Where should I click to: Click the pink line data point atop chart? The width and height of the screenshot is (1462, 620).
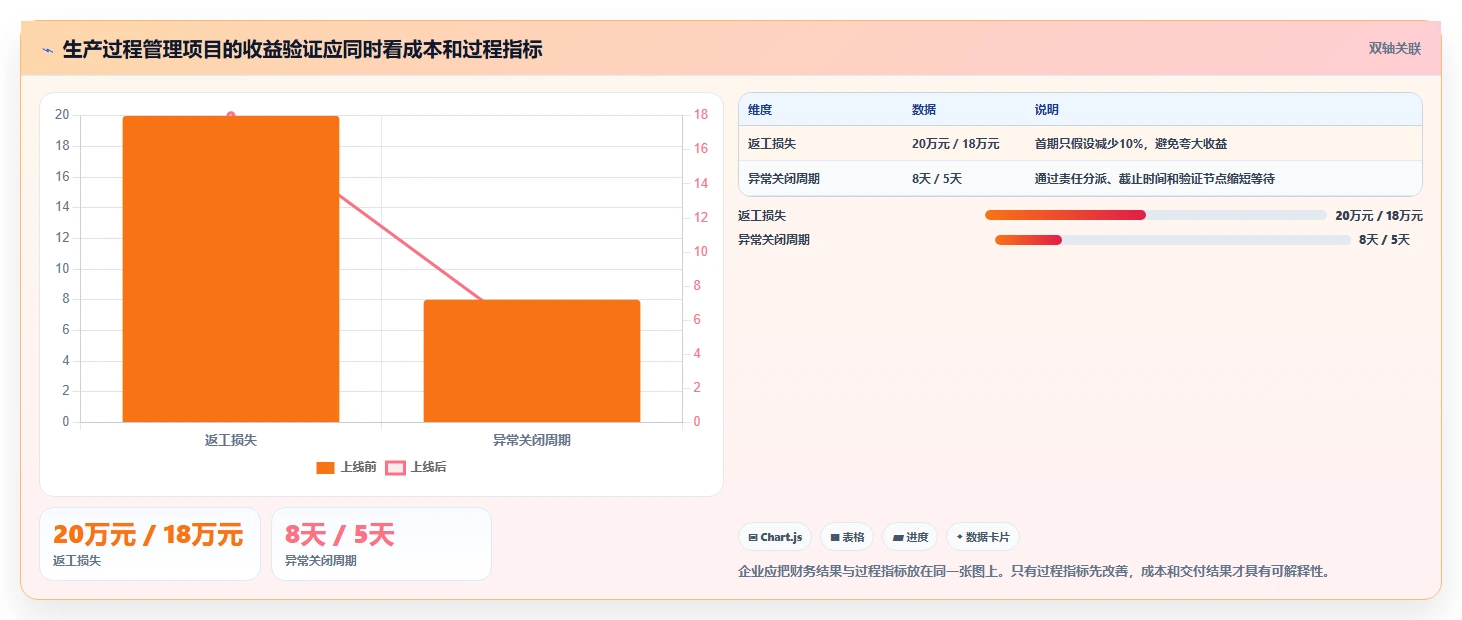point(231,116)
